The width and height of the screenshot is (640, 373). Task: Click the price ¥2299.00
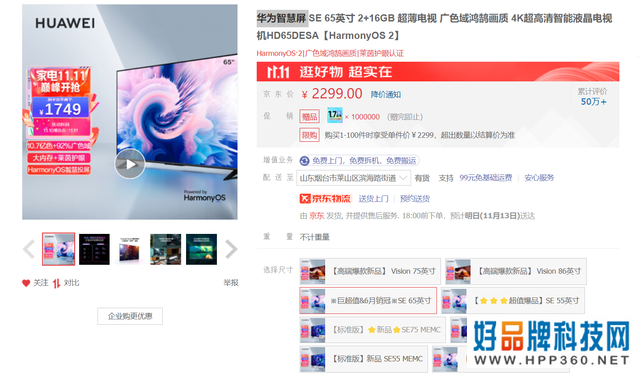[x=331, y=94]
